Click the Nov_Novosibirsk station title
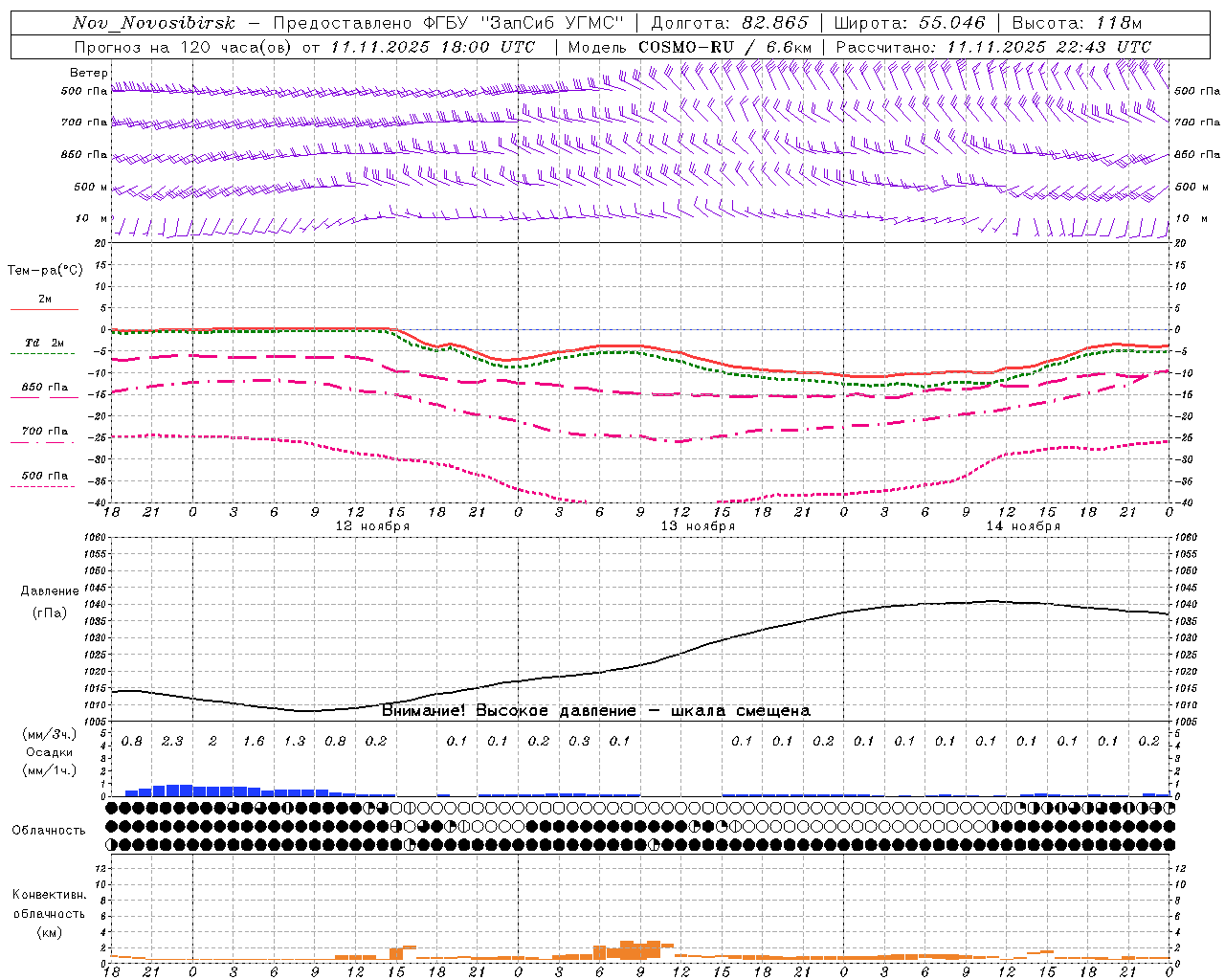 click(x=154, y=23)
